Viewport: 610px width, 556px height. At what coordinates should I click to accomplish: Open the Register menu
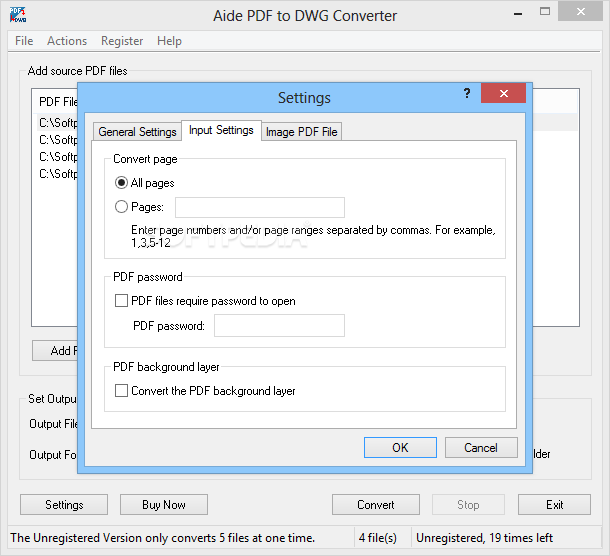pos(122,41)
